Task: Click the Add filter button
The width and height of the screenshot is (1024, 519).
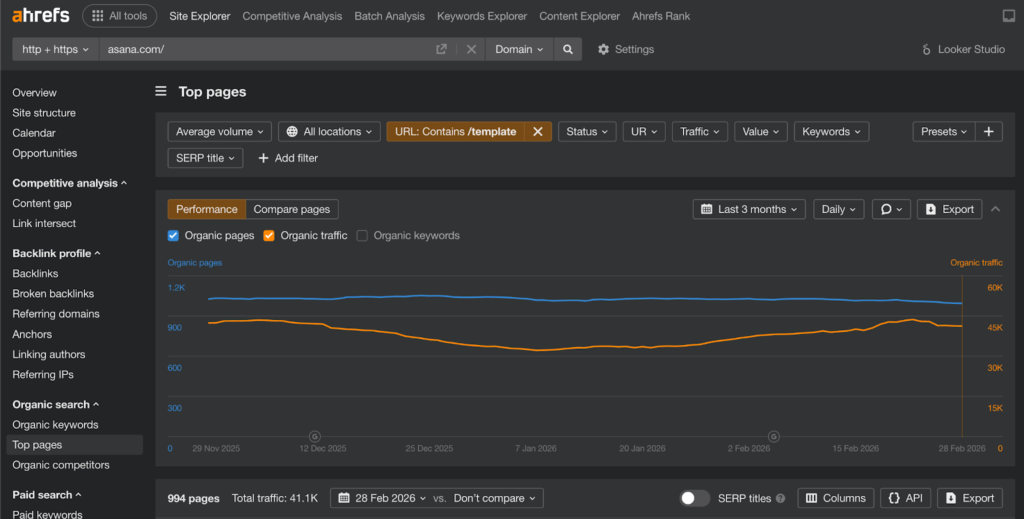Action: tap(288, 158)
